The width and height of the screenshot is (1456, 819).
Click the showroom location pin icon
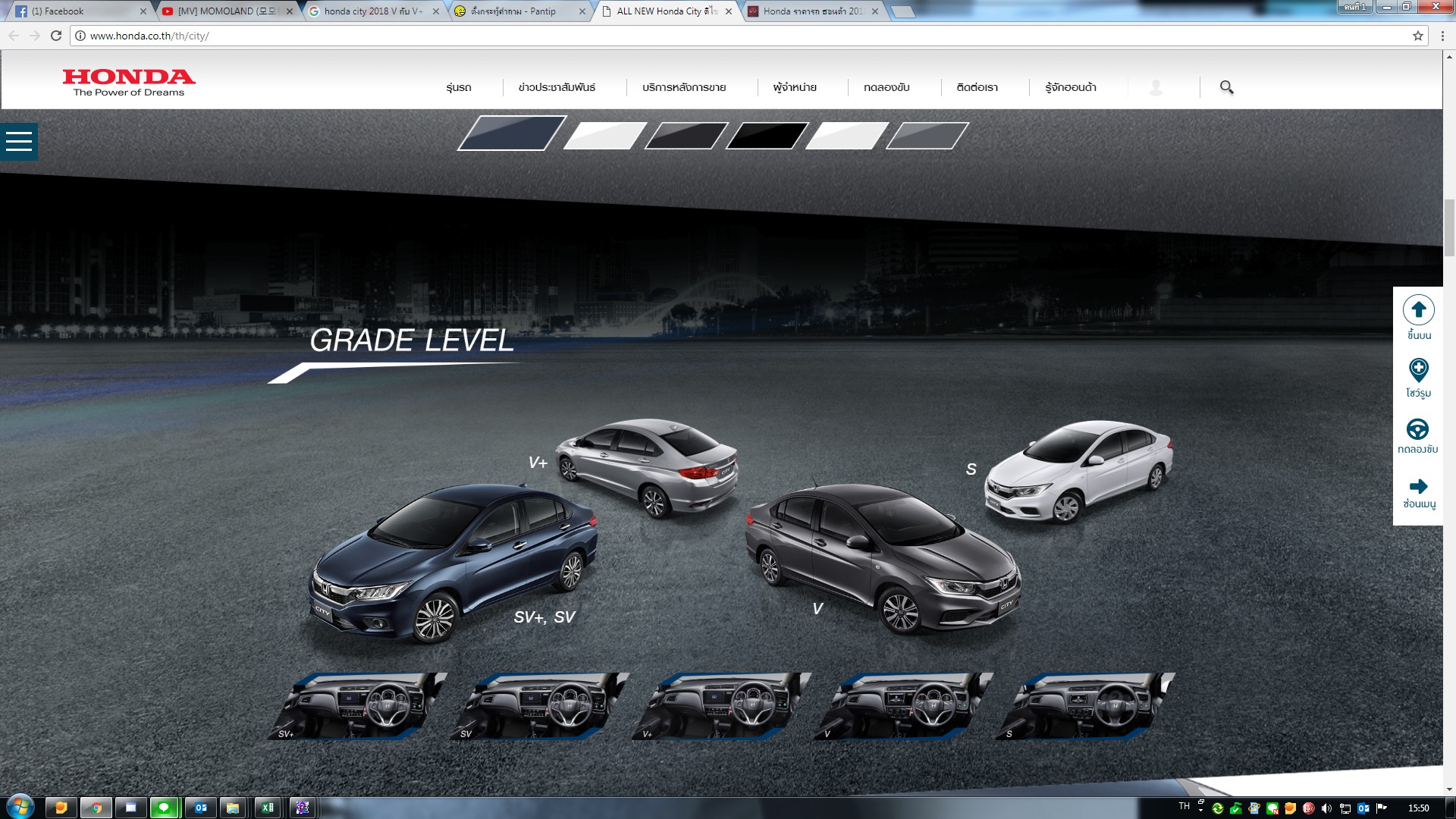pyautogui.click(x=1418, y=370)
